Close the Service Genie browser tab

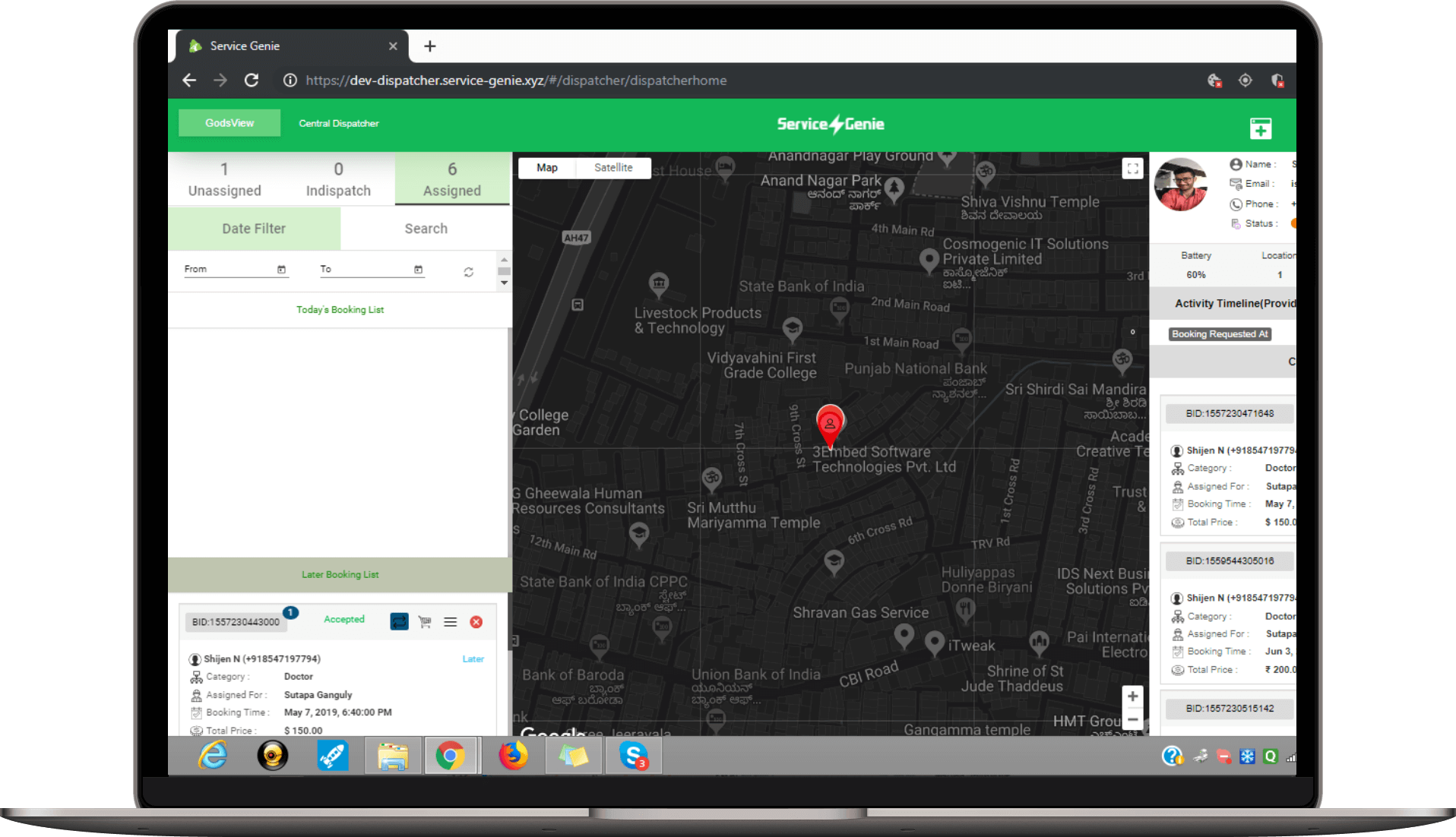click(393, 46)
